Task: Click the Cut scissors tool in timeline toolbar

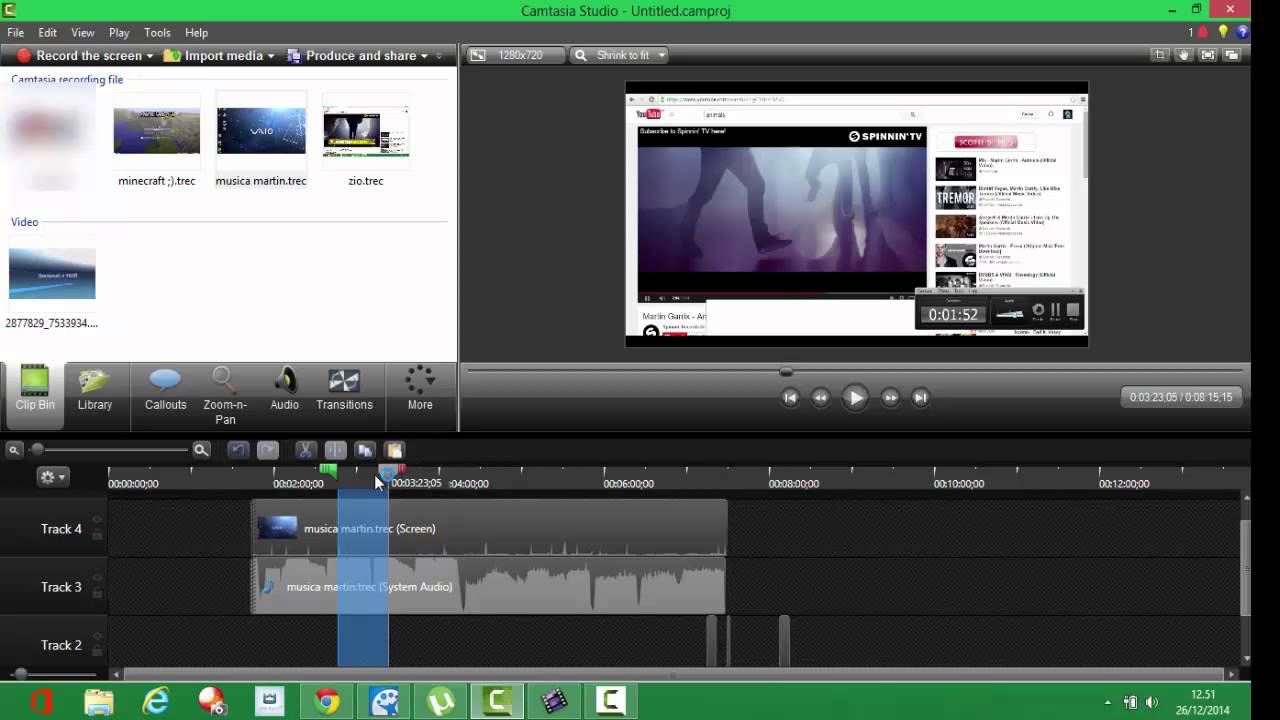Action: coord(306,450)
